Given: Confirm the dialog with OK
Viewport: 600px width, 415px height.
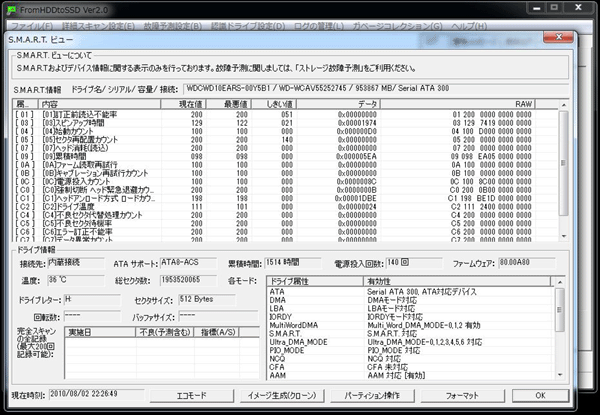Looking at the screenshot, I should 540,395.
